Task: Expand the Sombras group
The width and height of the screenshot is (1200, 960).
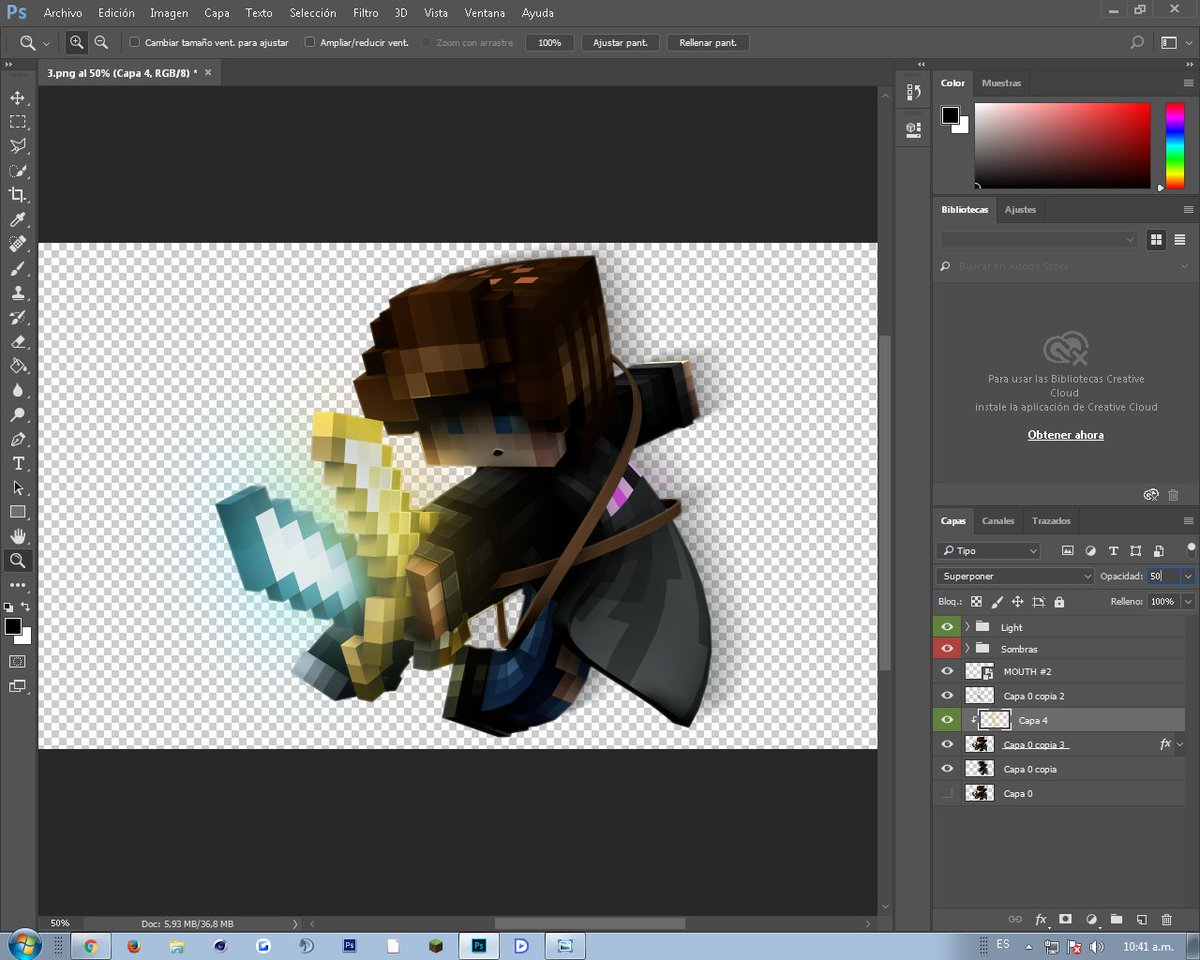Action: click(x=967, y=649)
